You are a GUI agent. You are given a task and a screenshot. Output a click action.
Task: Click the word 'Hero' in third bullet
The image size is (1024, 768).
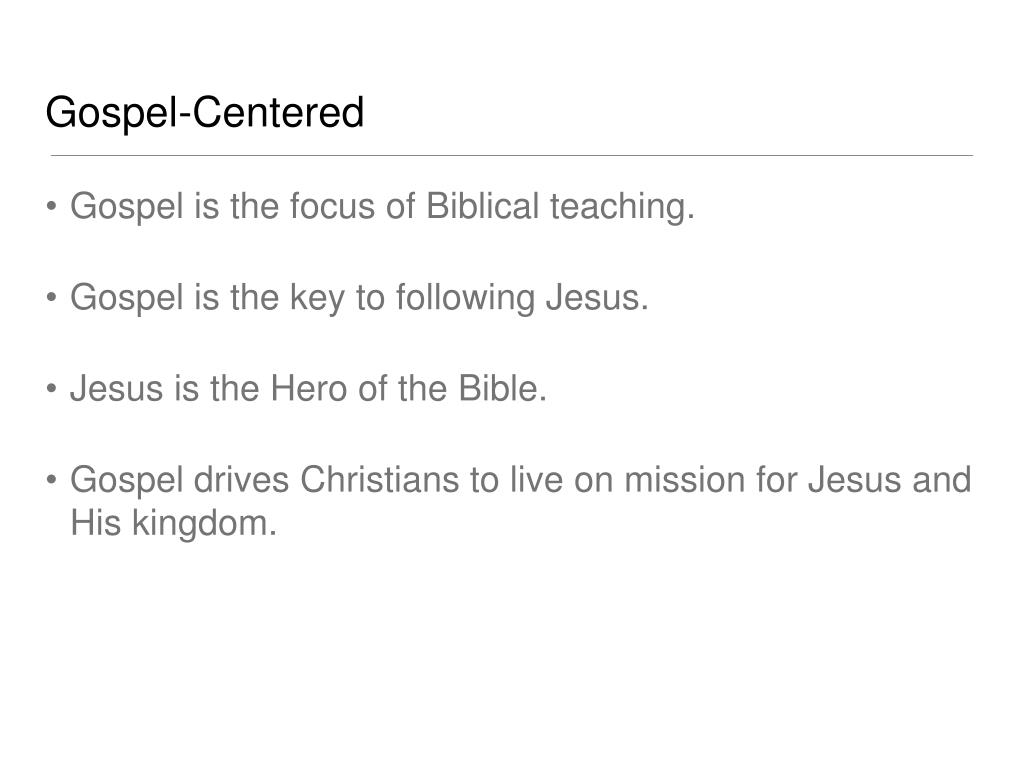pos(308,389)
